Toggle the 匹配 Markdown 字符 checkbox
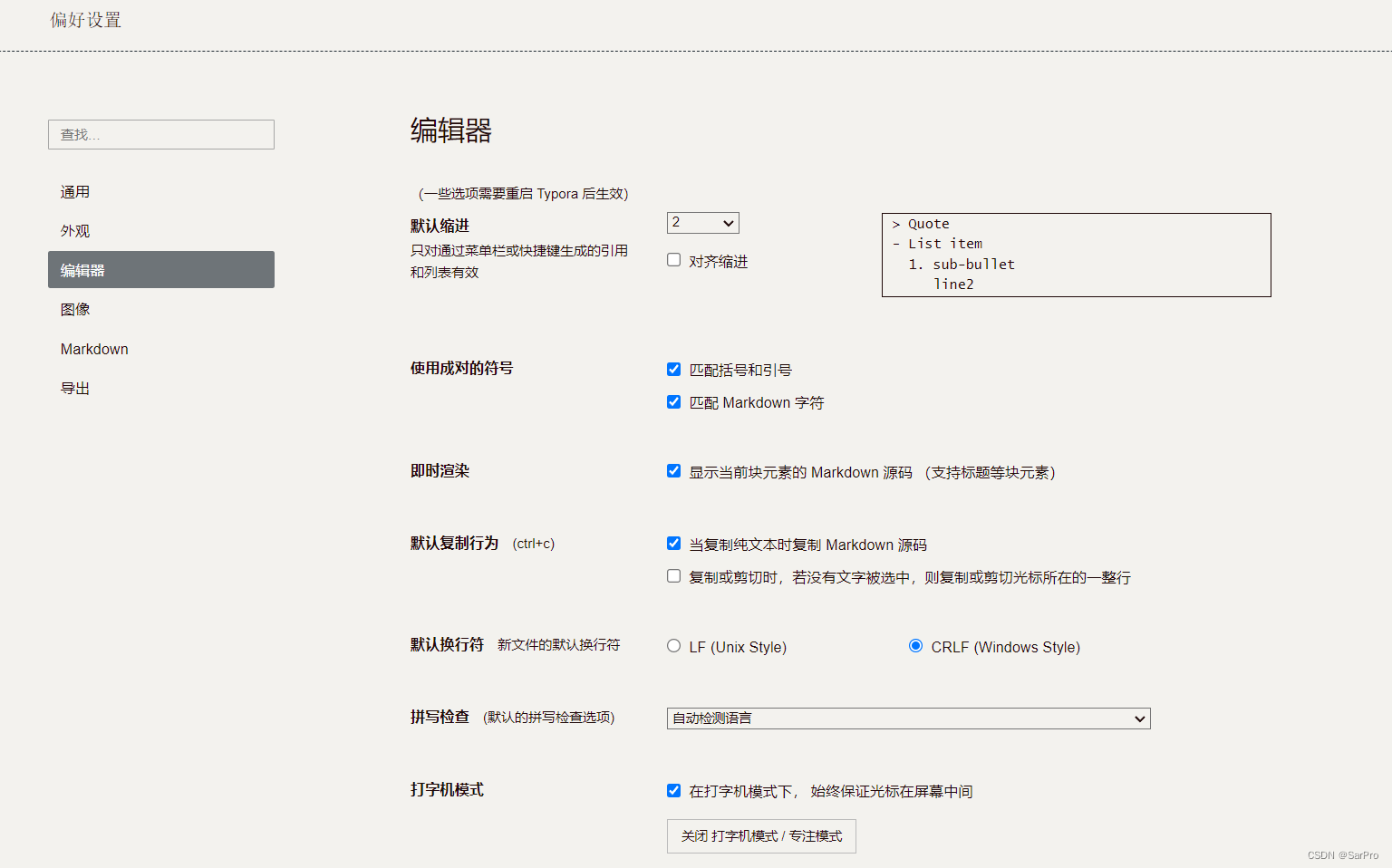Viewport: 1392px width, 868px height. tap(674, 402)
